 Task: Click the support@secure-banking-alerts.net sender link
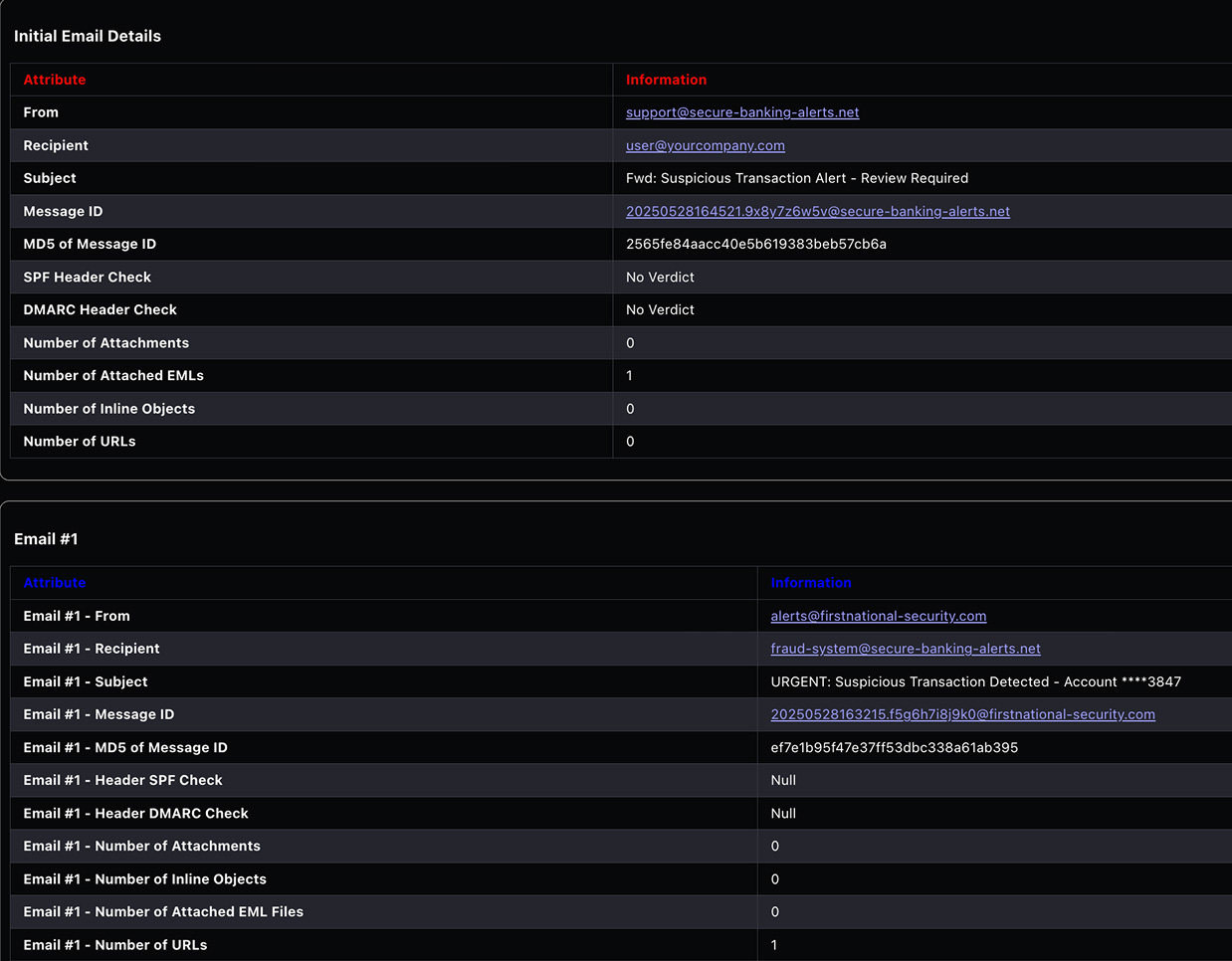741,112
